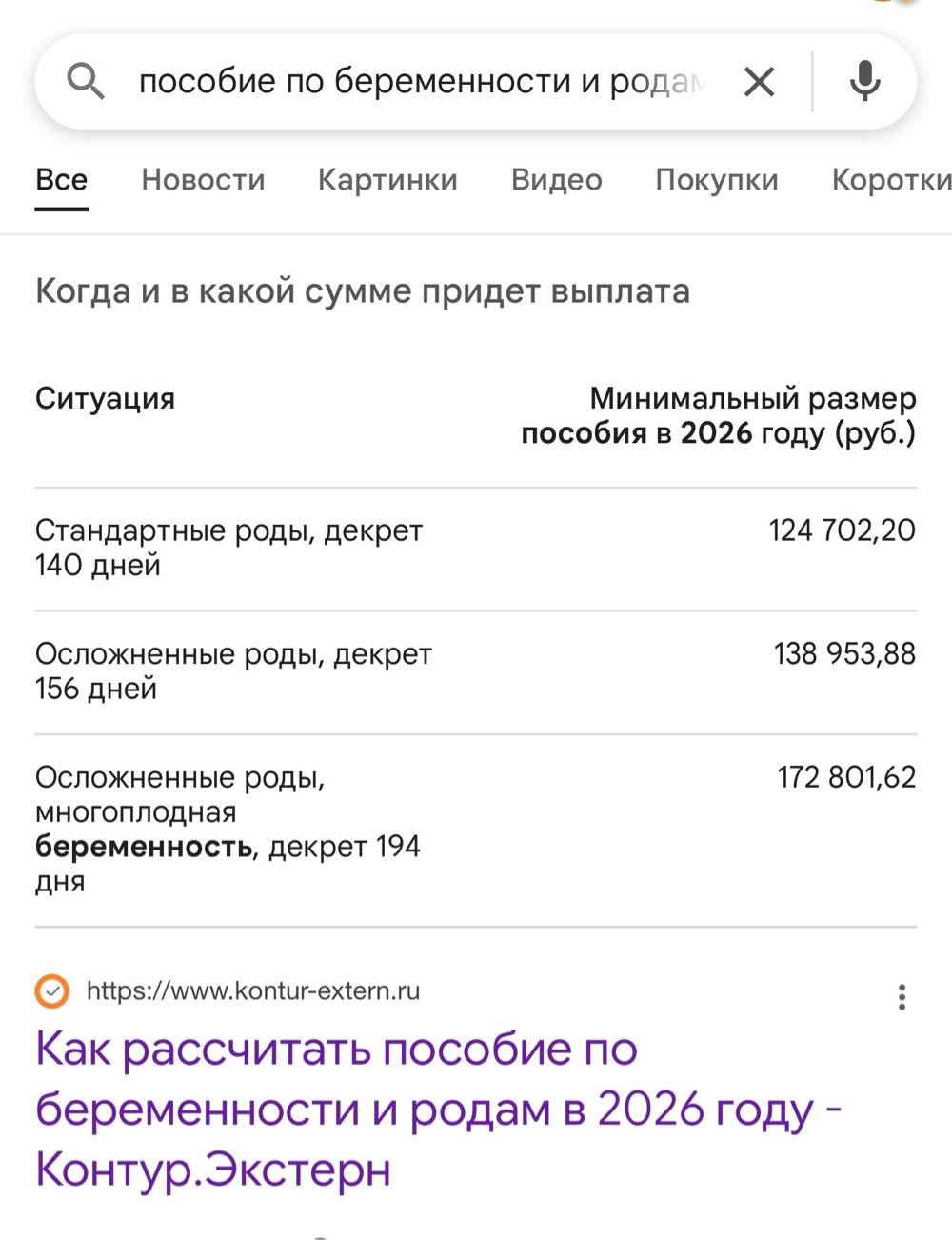Switch to the Новости tab
Viewport: 952px width, 1240px height.
coord(203,179)
